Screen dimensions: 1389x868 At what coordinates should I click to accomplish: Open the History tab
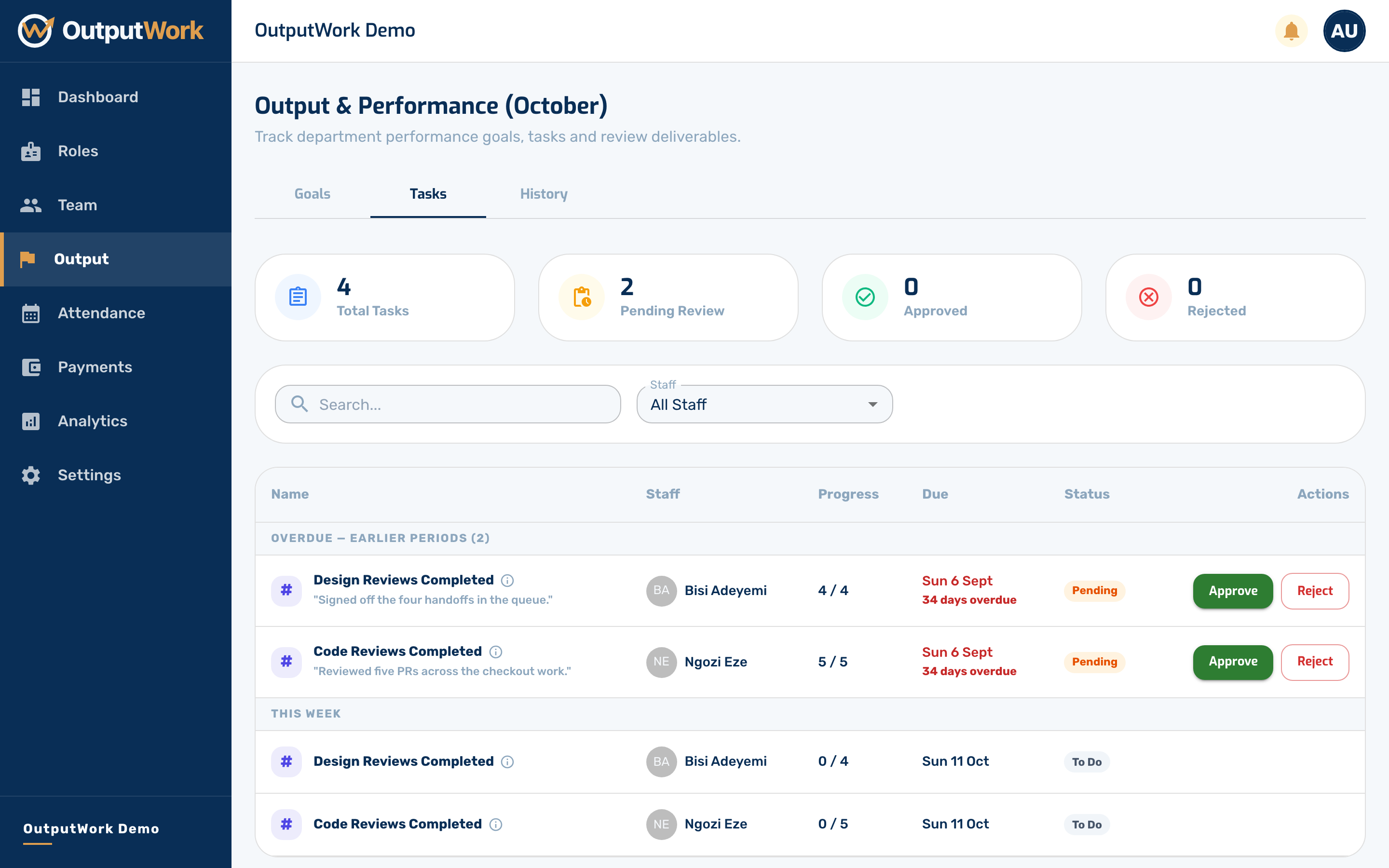click(x=544, y=194)
